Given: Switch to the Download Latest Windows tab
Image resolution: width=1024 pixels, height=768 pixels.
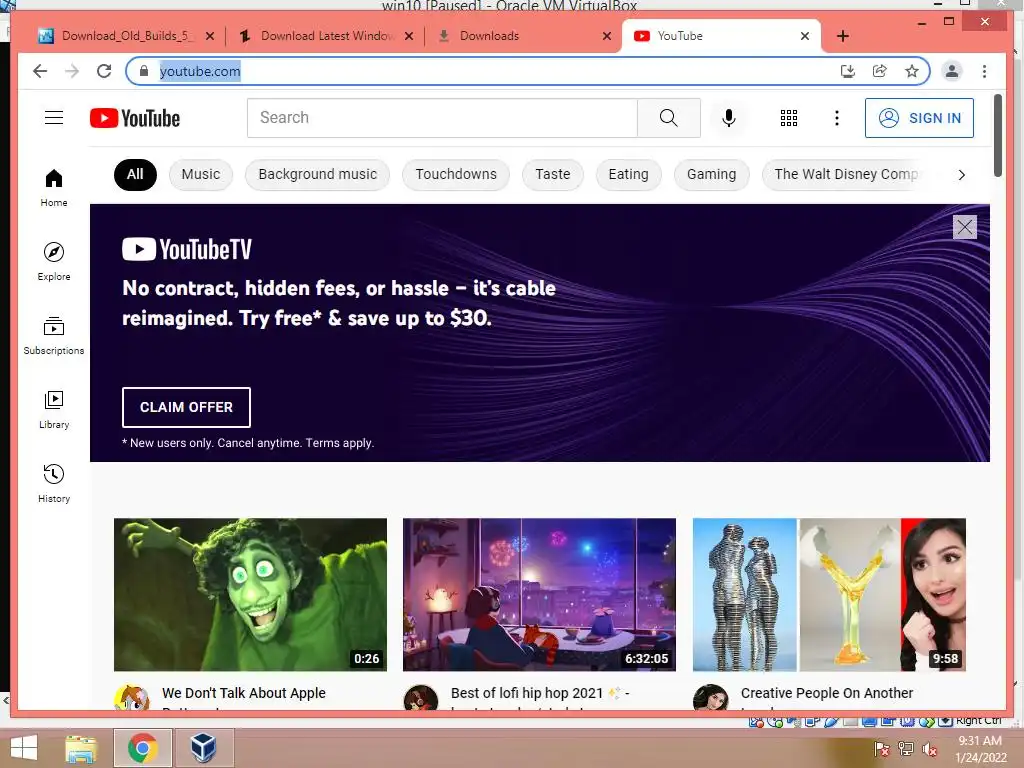Looking at the screenshot, I should click(x=325, y=36).
